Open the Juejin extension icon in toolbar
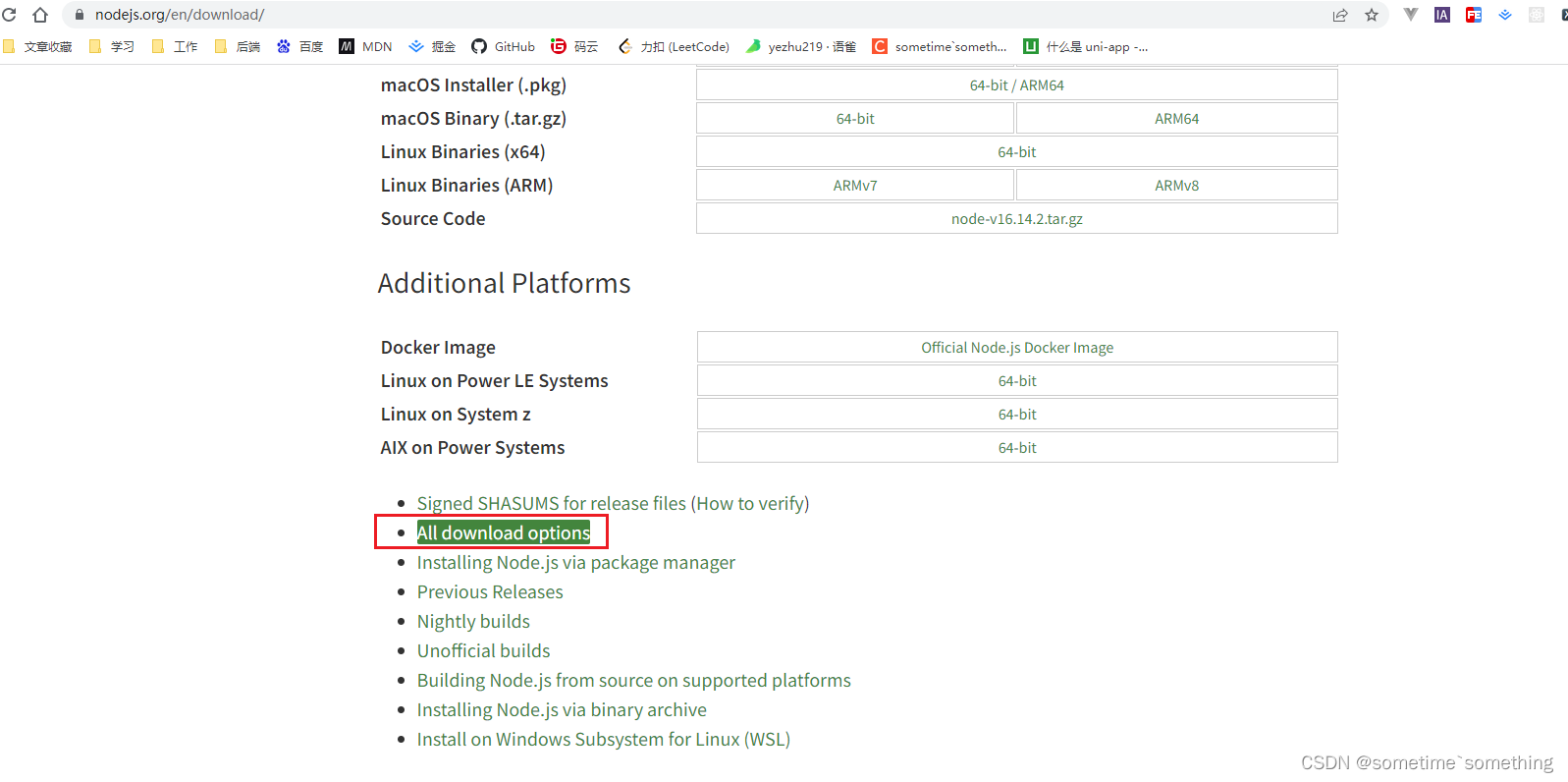The height and width of the screenshot is (782, 1568). pos(1505,15)
